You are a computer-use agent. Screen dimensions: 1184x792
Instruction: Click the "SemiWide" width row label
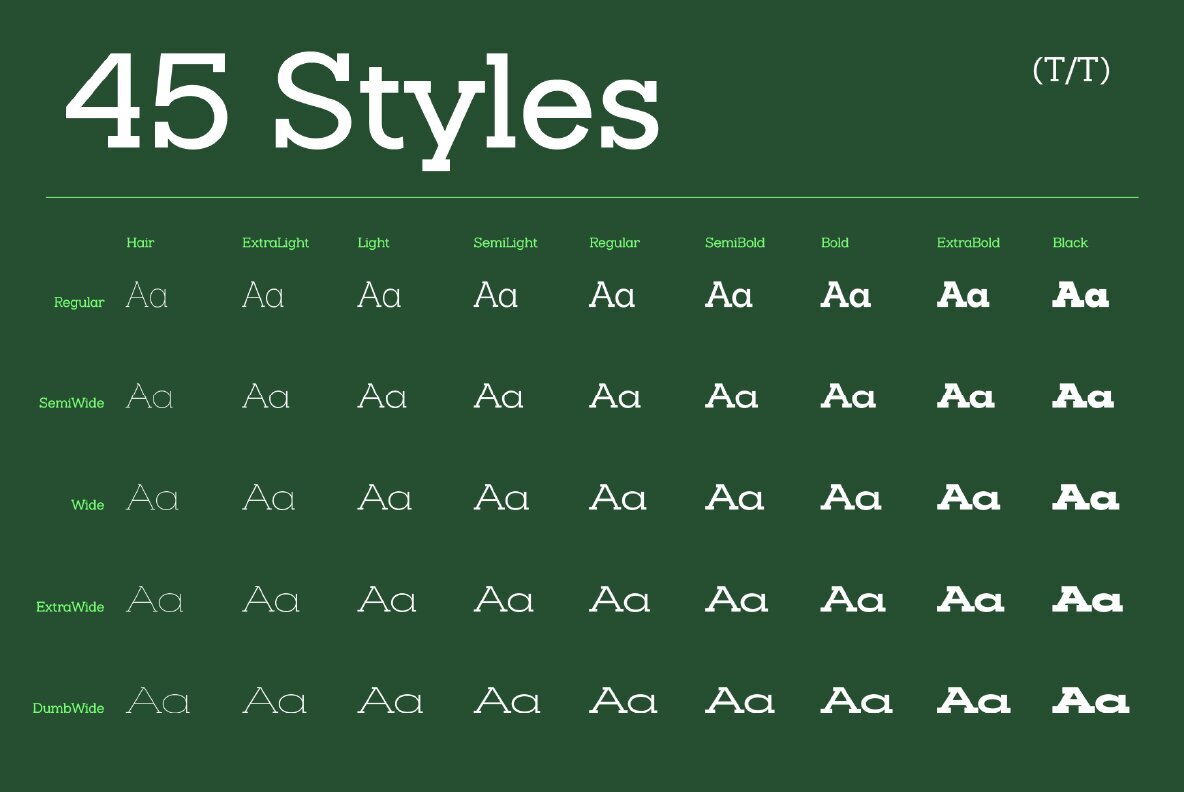(72, 403)
